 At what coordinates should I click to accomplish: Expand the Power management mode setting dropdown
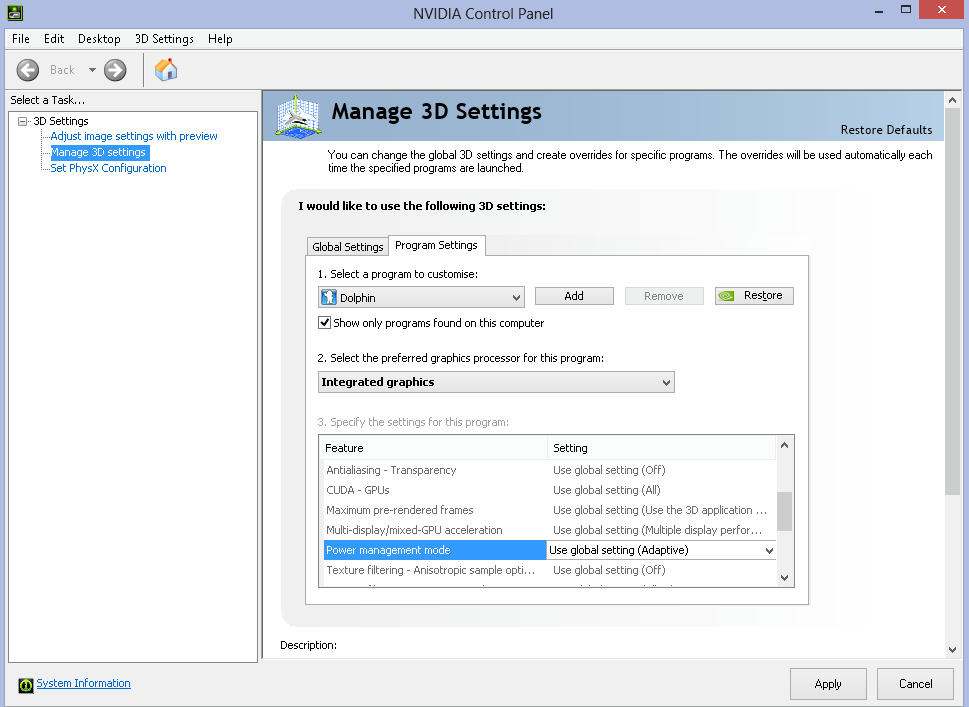pyautogui.click(x=768, y=550)
